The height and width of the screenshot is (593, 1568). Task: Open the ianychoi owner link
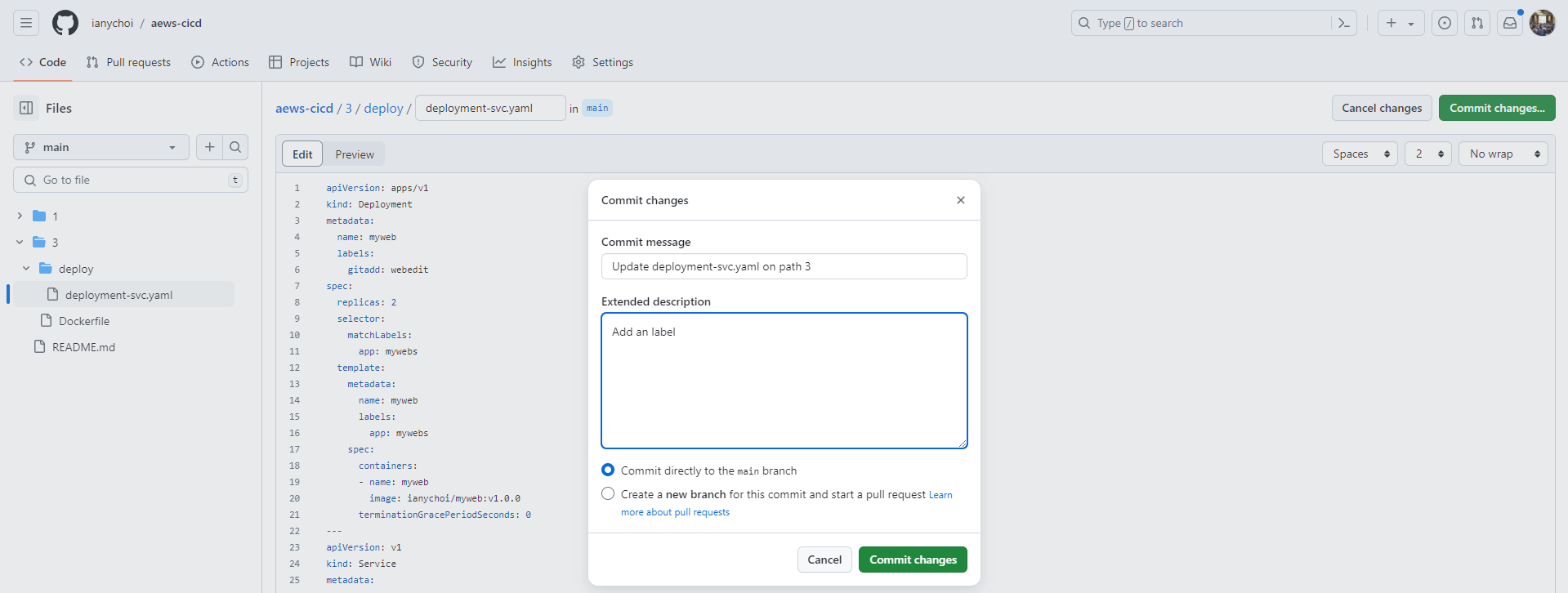112,23
